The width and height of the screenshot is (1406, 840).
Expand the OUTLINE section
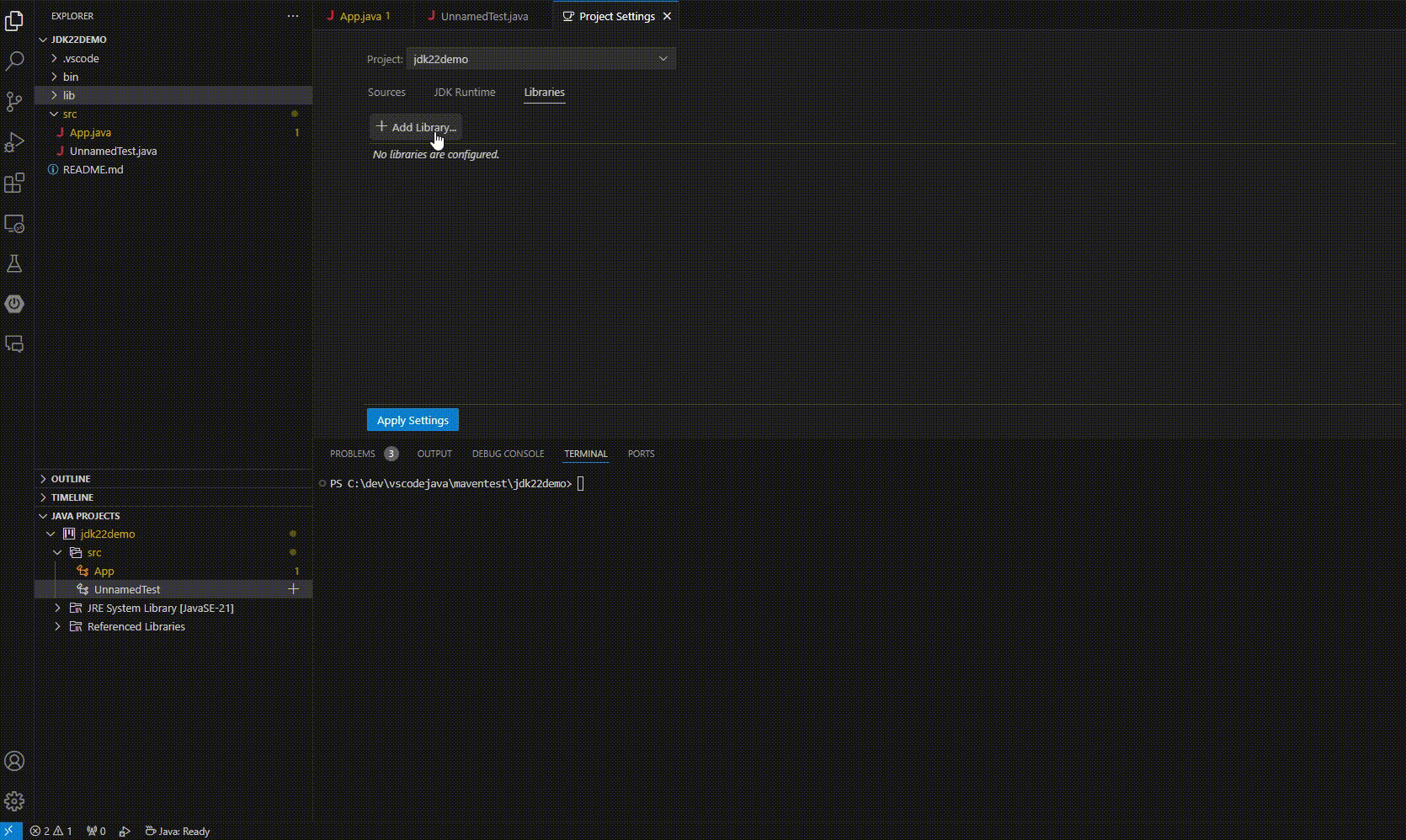(x=71, y=479)
